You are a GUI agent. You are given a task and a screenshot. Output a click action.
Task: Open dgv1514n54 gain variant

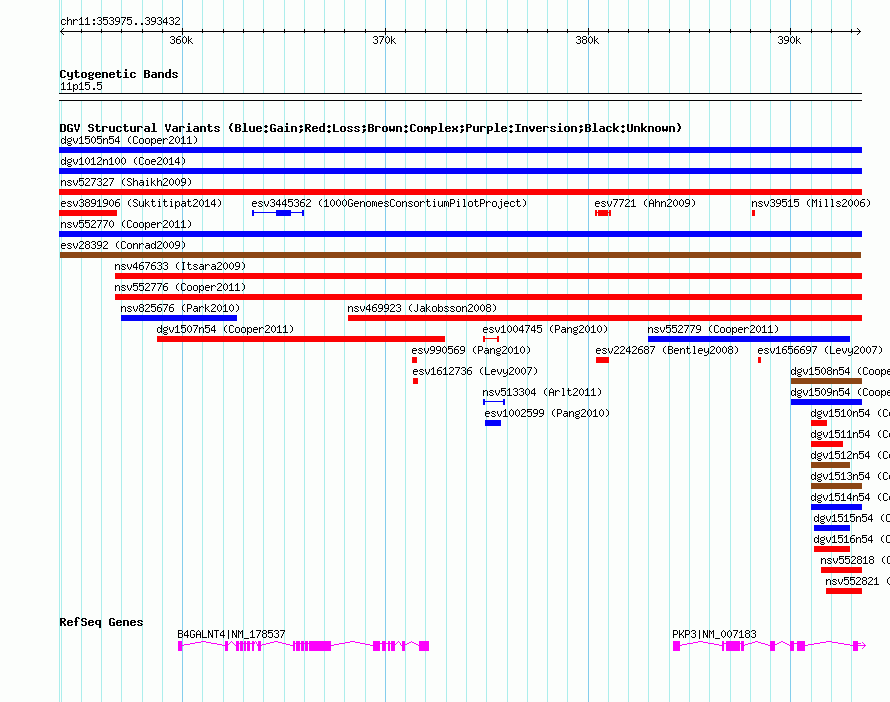(837, 507)
